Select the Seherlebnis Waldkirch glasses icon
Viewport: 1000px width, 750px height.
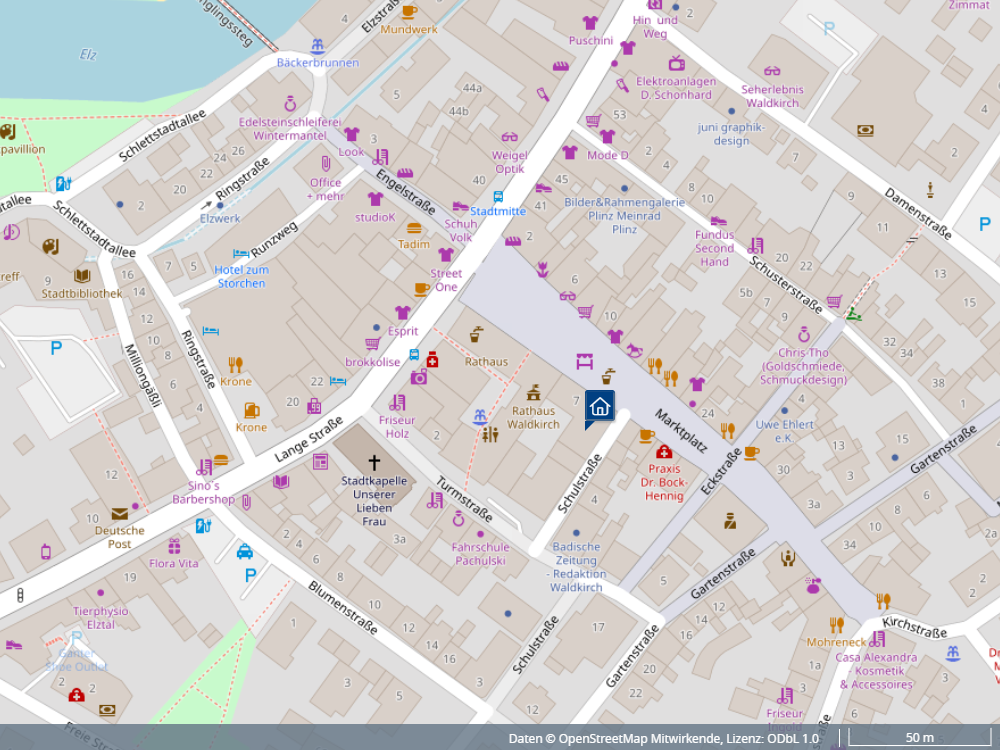(772, 71)
